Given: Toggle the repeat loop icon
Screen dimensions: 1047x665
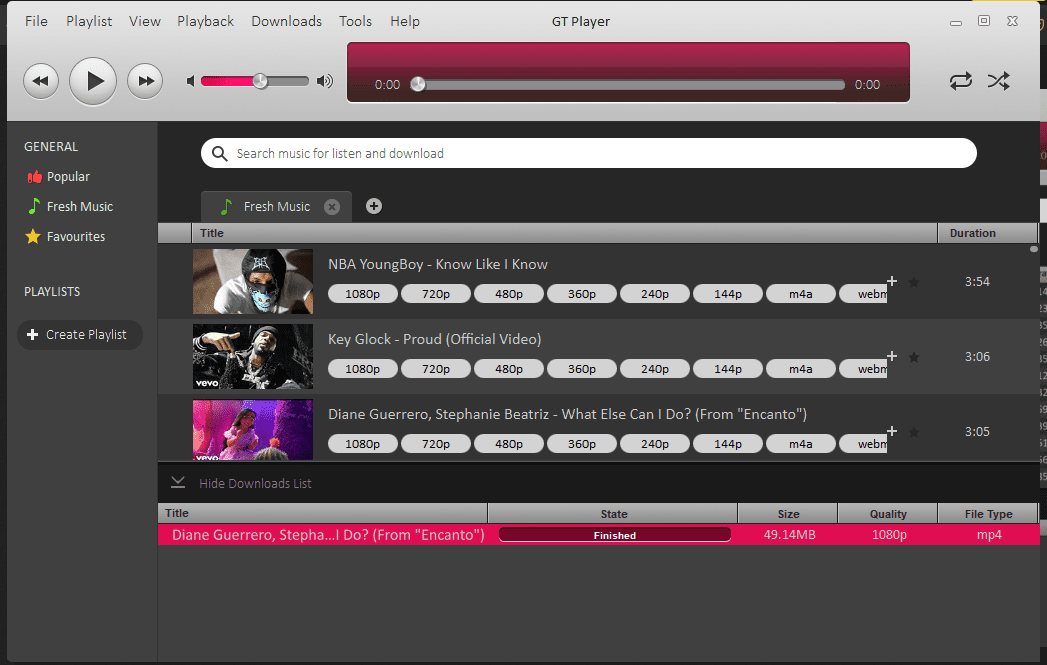Looking at the screenshot, I should pos(960,81).
